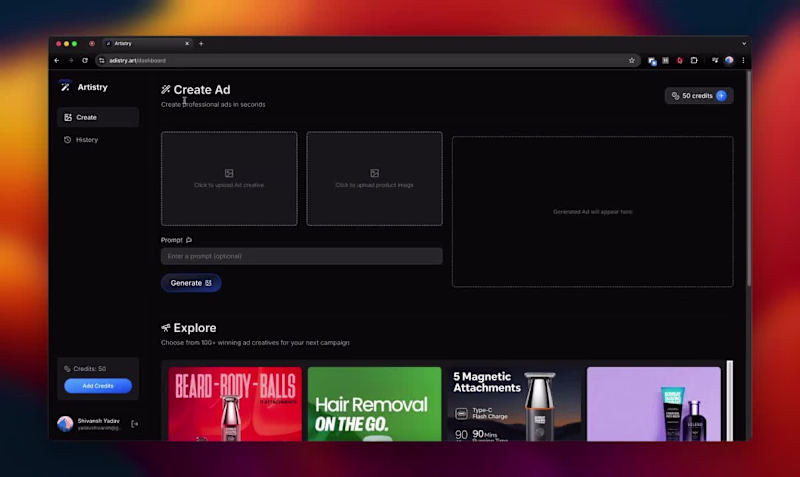Click the image icon in product image box

click(374, 173)
